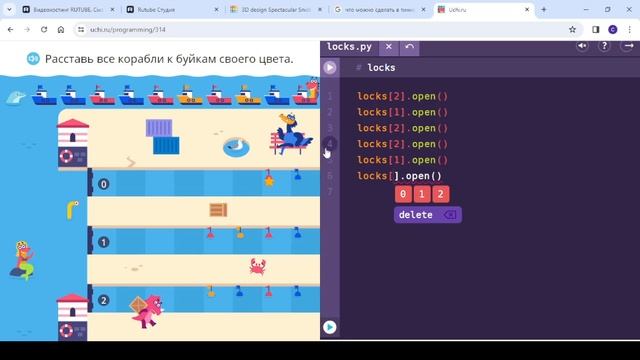Choose index 1 for locks
Viewport: 640px width, 360px height.
(422, 194)
